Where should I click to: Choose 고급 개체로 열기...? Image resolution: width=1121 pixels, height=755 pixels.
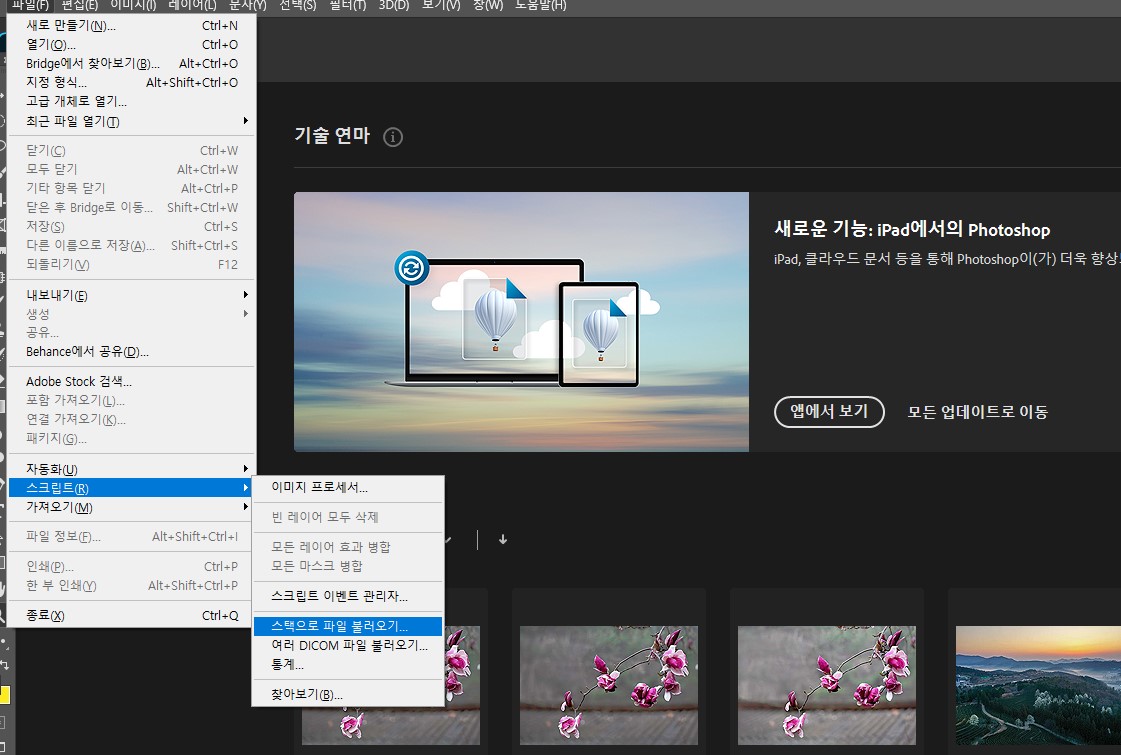tap(132, 102)
